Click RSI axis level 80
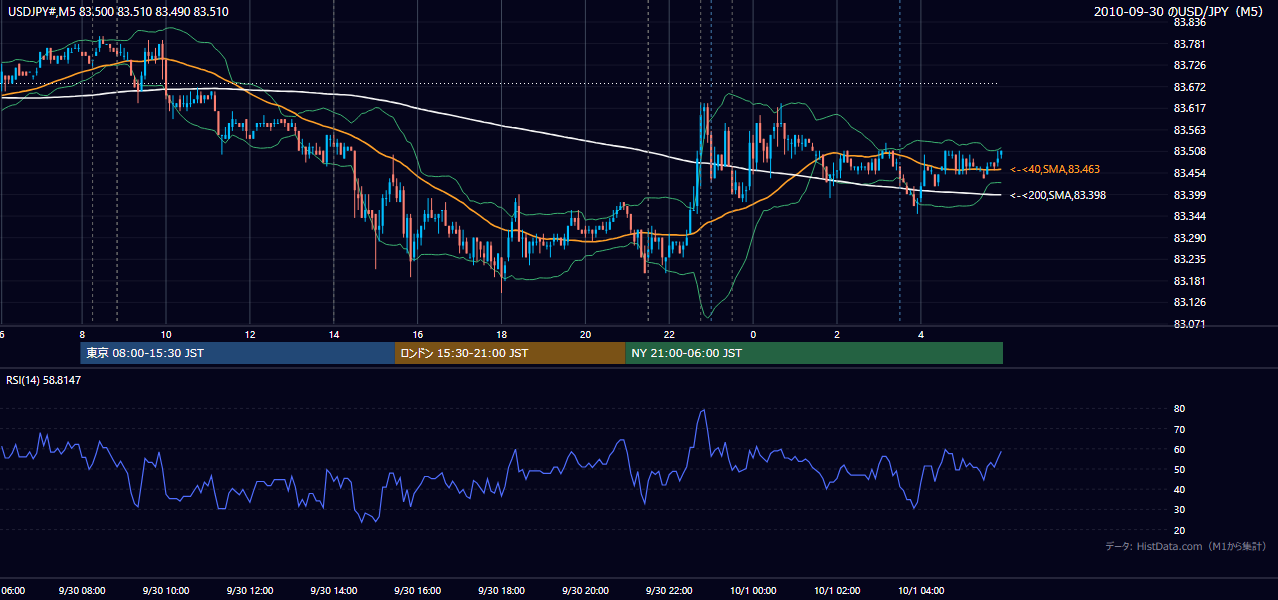 tap(1179, 409)
